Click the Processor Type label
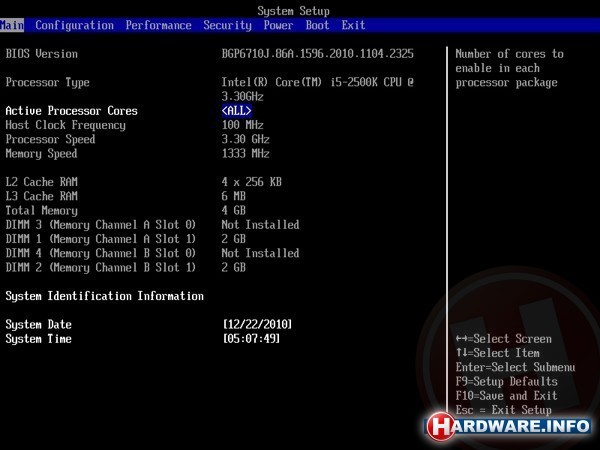 click(47, 82)
